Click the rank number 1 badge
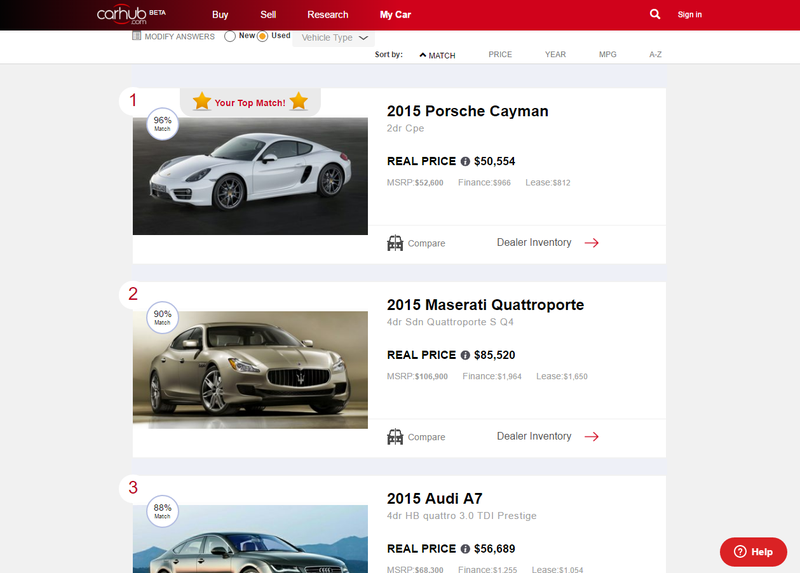This screenshot has width=800, height=573. click(133, 100)
